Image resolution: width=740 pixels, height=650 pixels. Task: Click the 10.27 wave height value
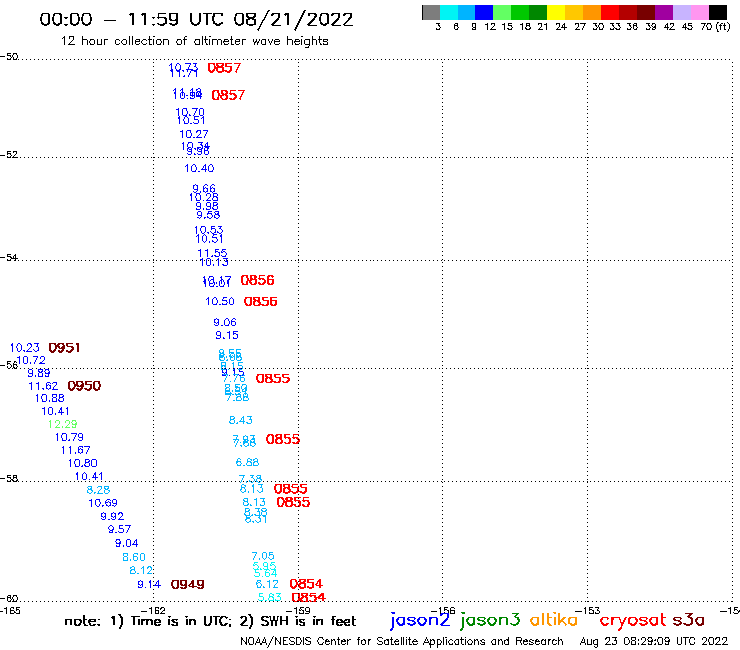(x=193, y=134)
